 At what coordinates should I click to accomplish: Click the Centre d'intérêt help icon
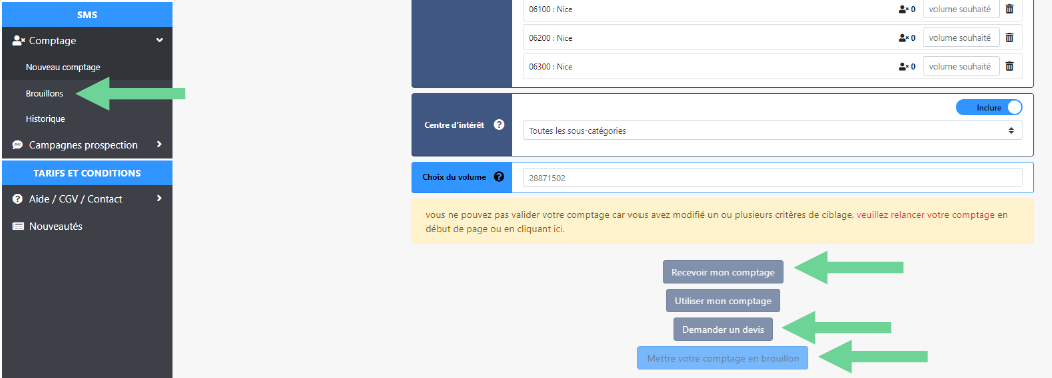pyautogui.click(x=498, y=125)
